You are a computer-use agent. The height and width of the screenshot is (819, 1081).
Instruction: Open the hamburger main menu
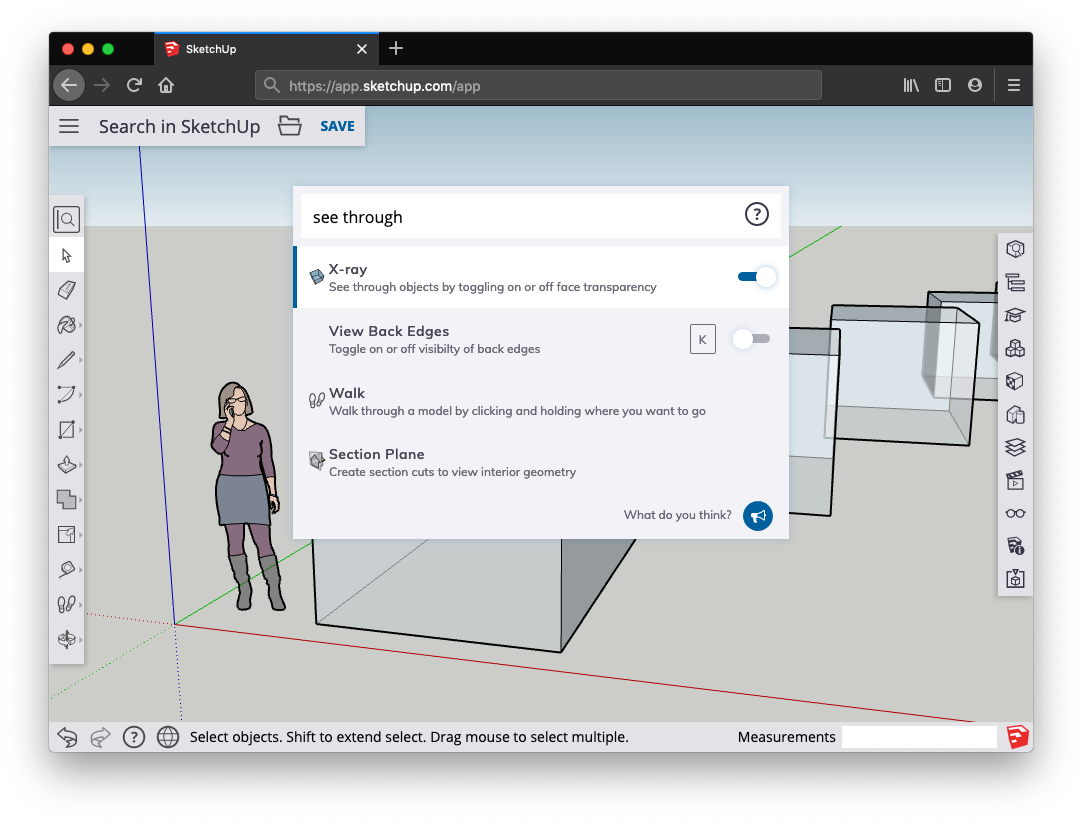(69, 126)
